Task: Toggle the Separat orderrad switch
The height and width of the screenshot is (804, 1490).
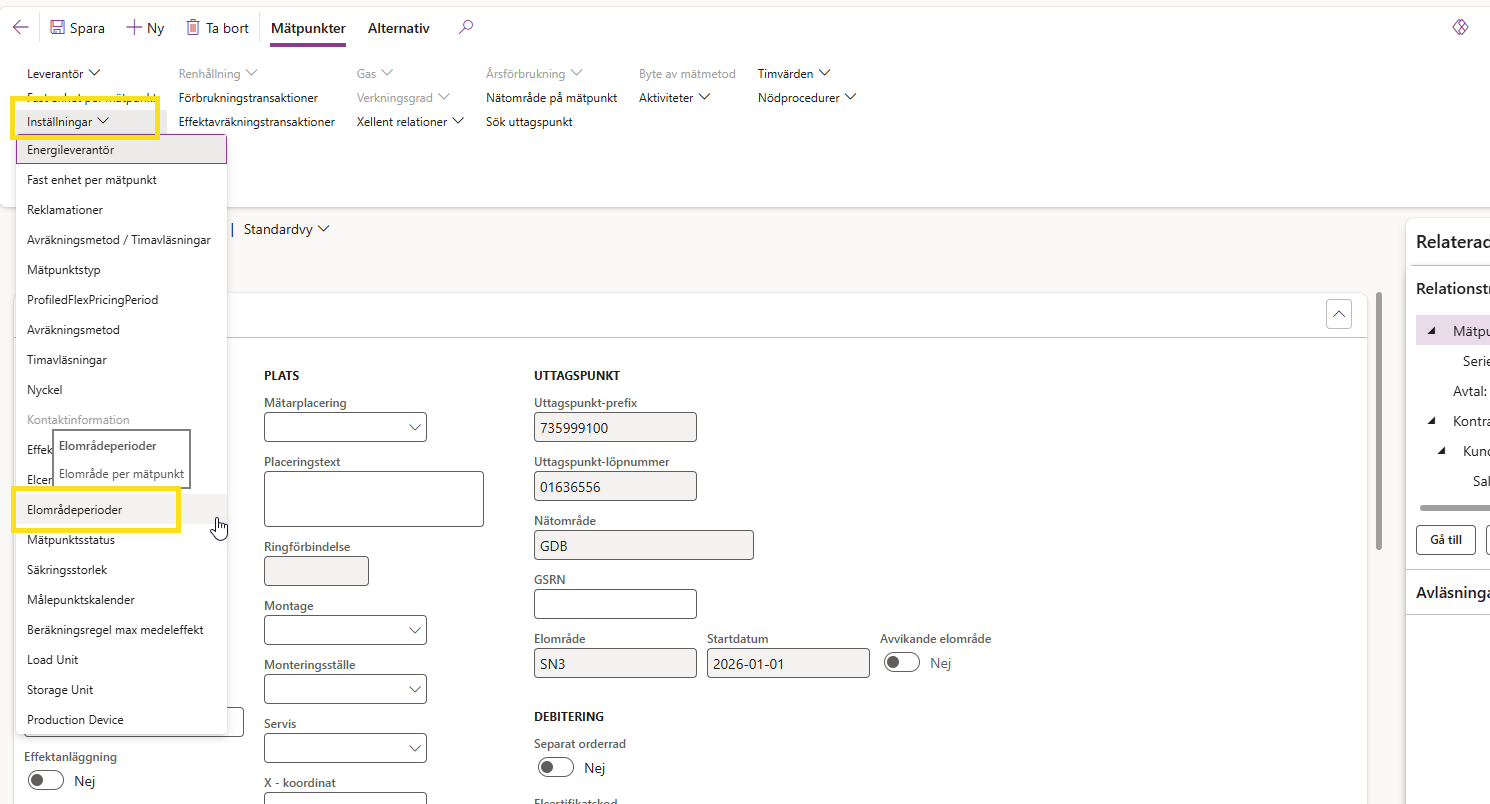Action: (x=556, y=768)
